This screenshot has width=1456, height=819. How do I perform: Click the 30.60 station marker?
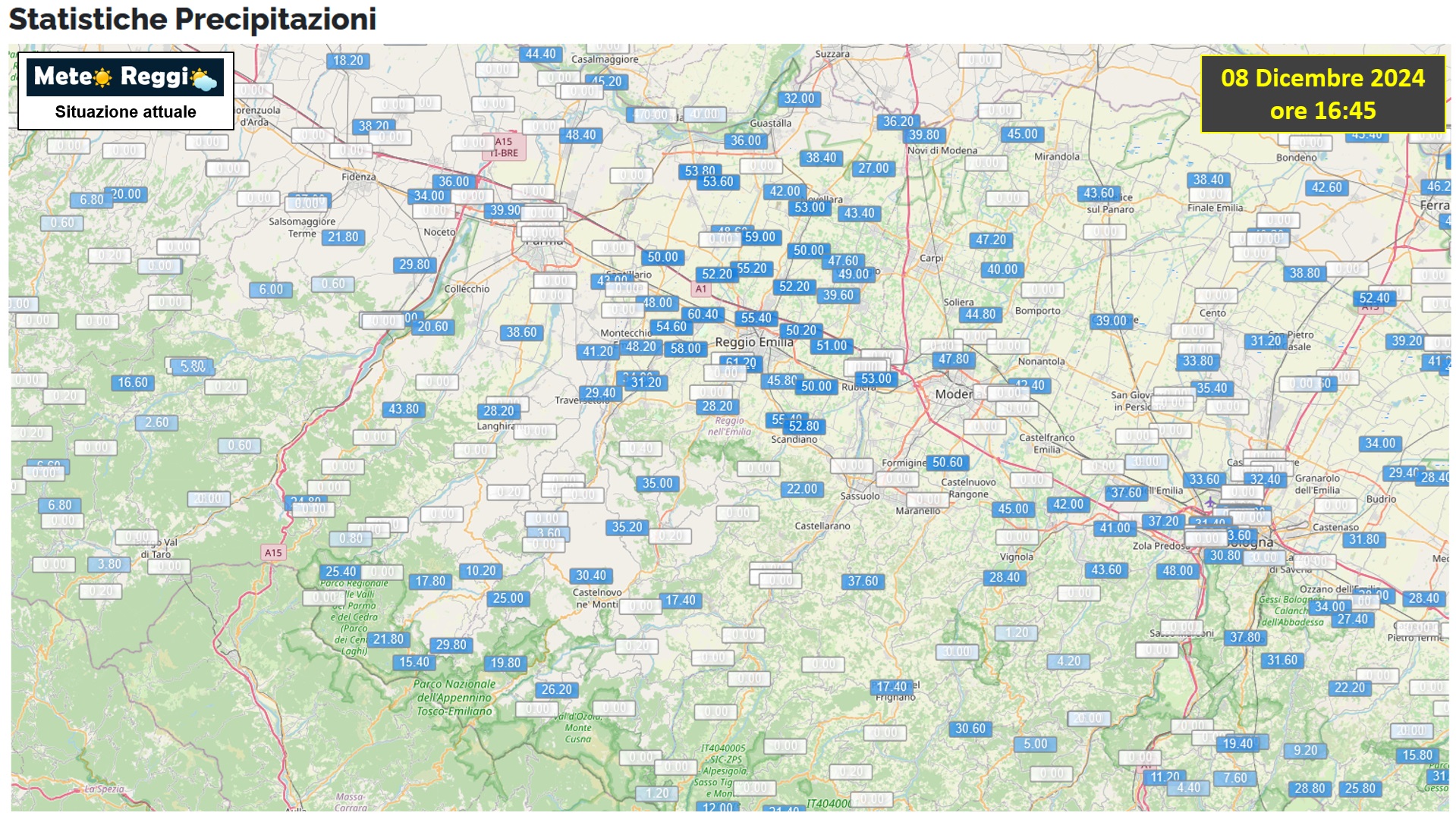970,729
